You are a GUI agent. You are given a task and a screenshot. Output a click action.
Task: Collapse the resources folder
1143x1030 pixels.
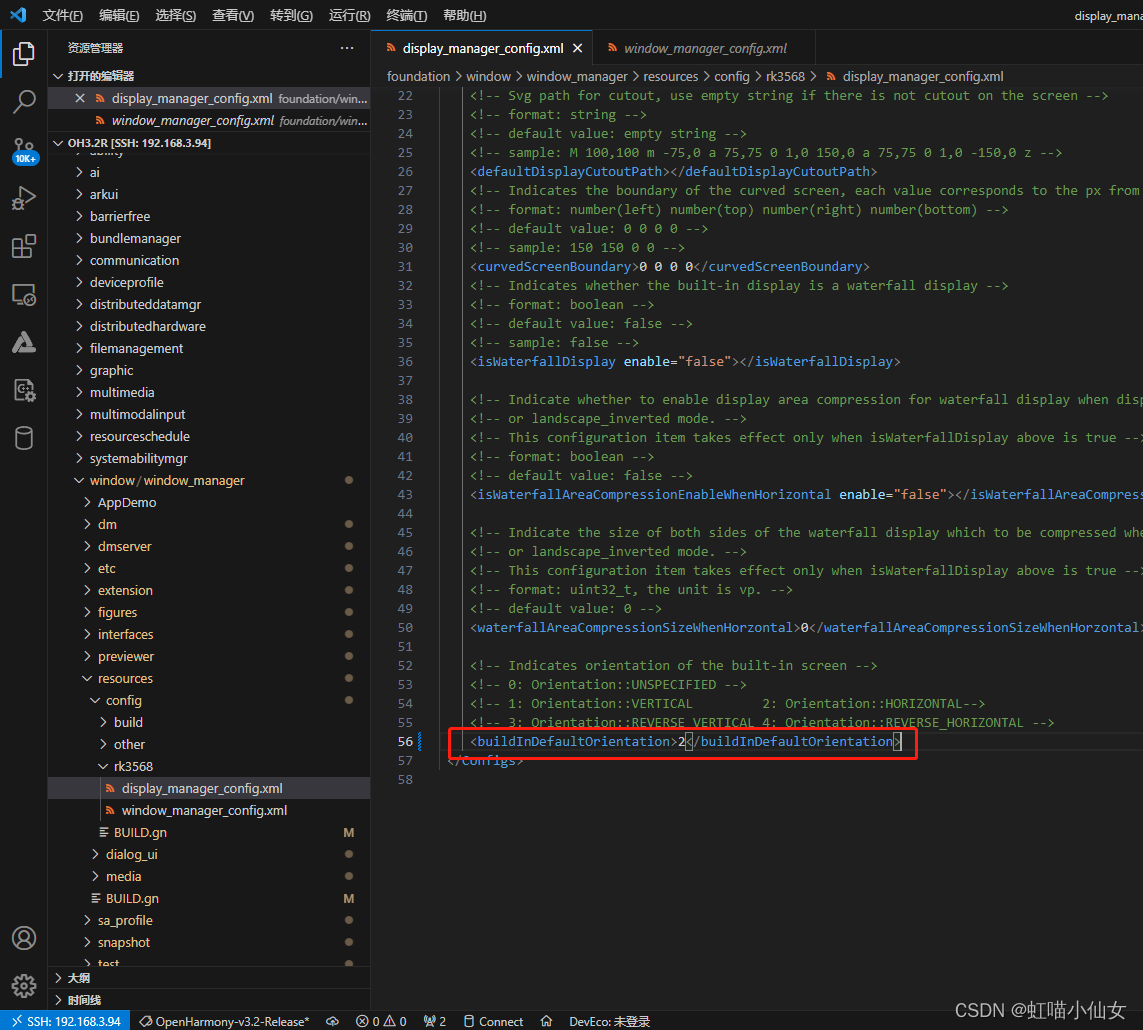(x=208, y=678)
